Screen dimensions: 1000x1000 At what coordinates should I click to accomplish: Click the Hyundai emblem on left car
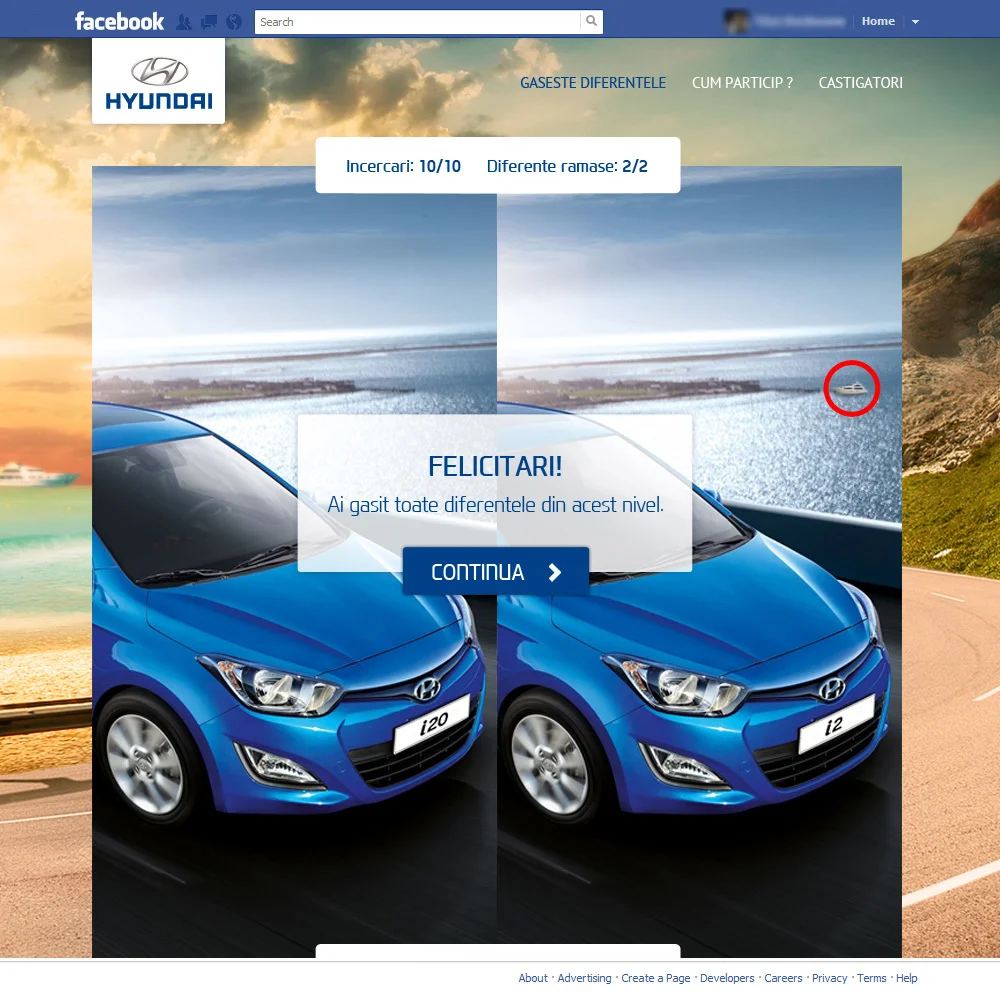click(427, 688)
